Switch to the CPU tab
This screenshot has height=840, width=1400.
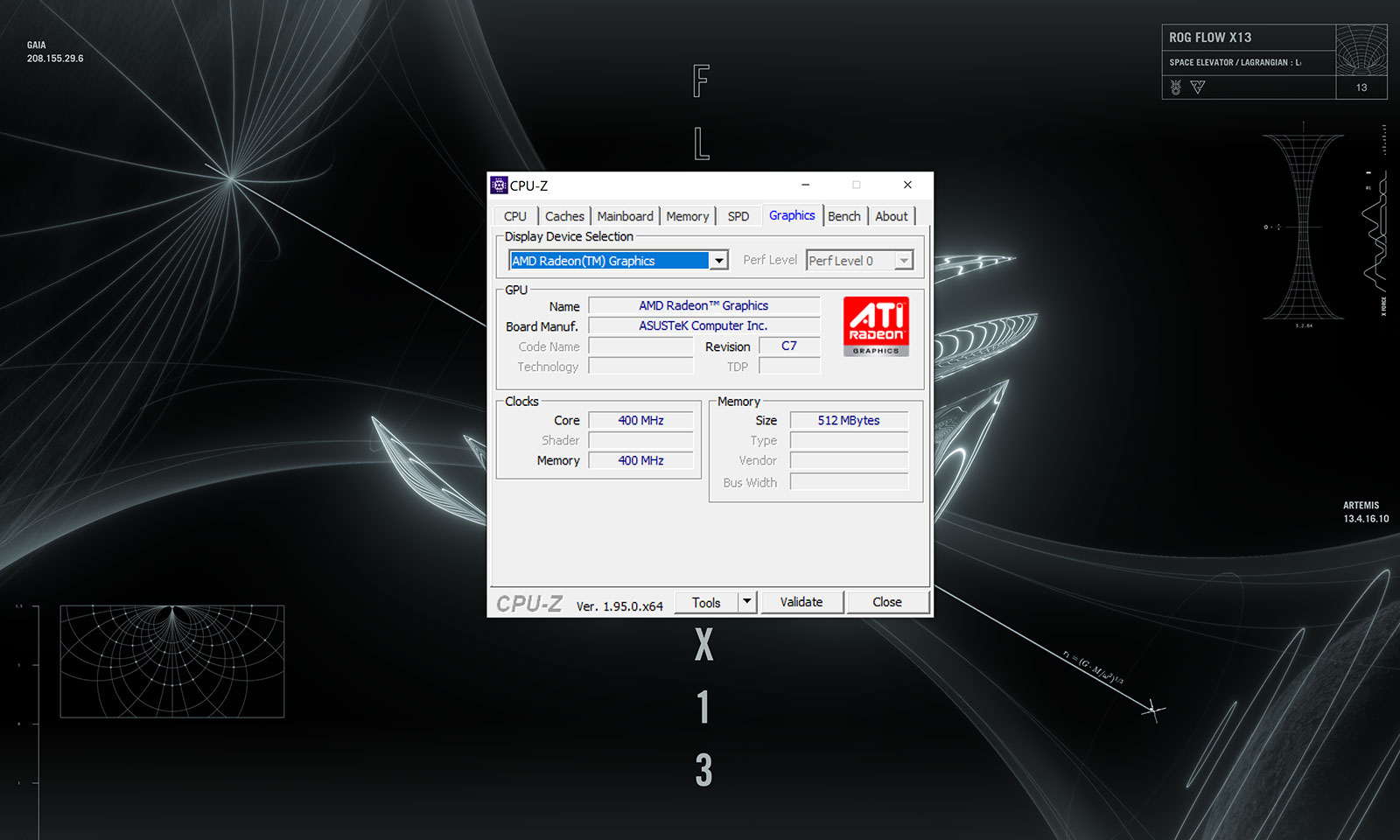coord(515,216)
